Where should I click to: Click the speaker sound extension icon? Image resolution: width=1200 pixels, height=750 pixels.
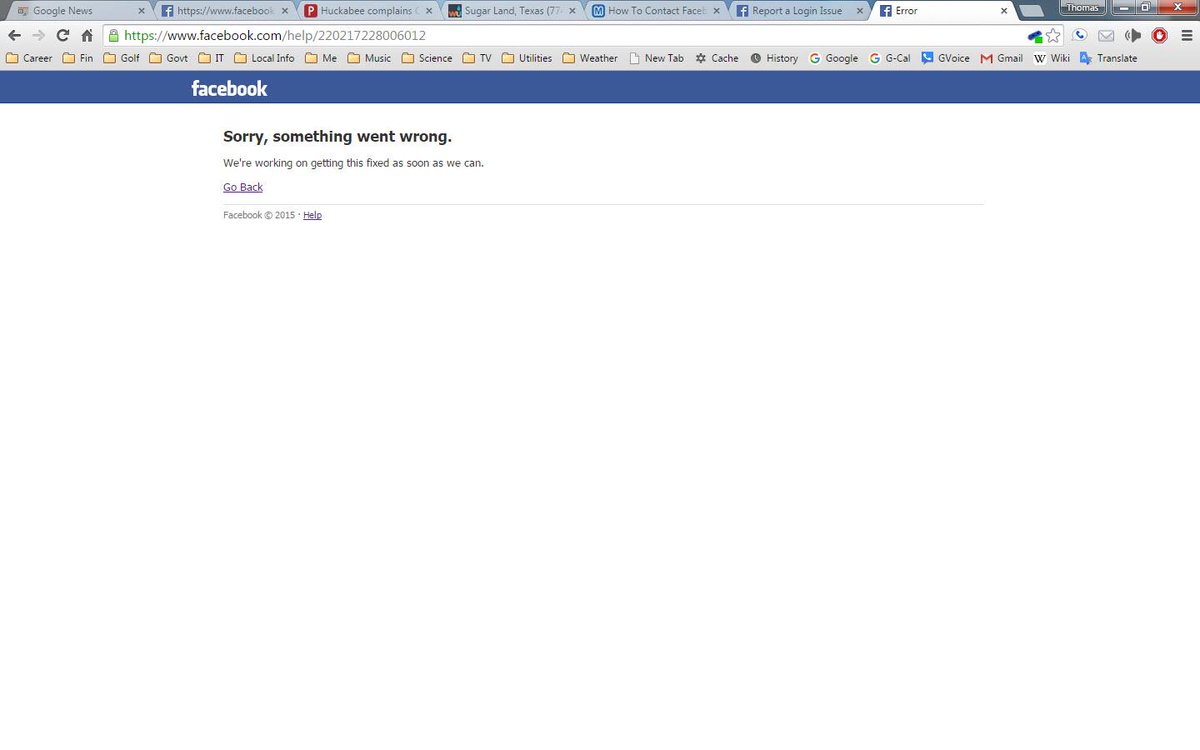click(x=1133, y=35)
